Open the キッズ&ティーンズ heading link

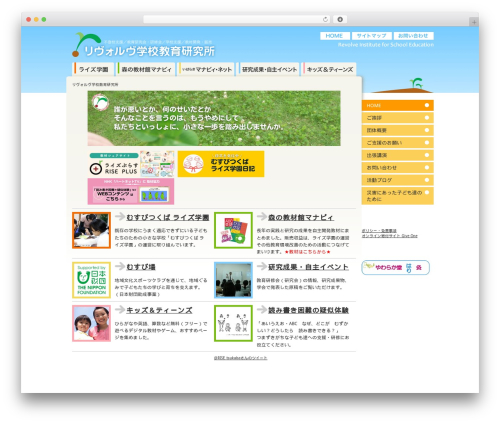click(159, 310)
